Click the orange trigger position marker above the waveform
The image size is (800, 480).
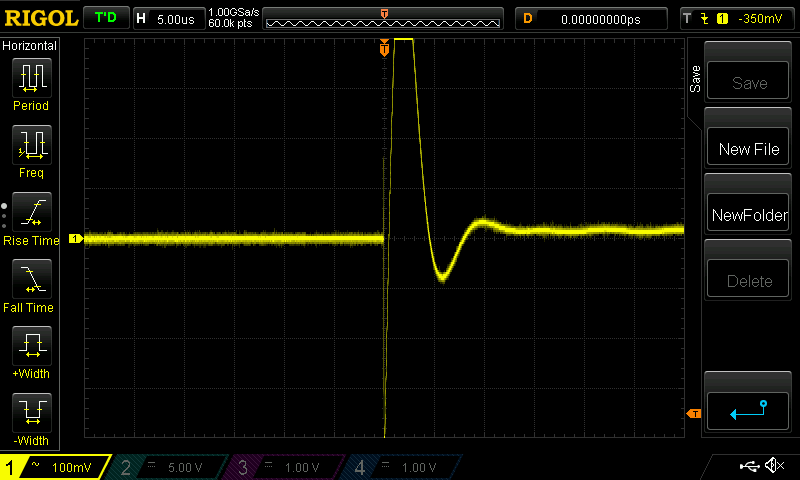coord(384,48)
